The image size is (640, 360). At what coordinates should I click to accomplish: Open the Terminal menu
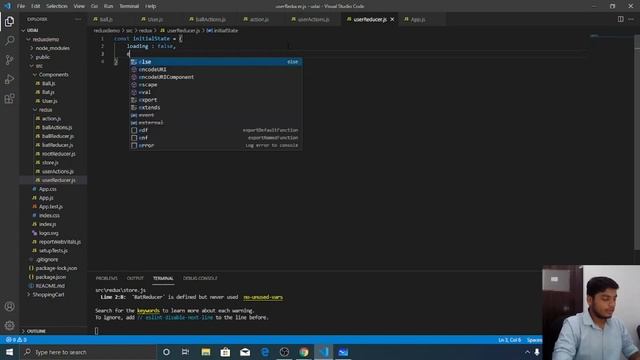tap(129, 6)
